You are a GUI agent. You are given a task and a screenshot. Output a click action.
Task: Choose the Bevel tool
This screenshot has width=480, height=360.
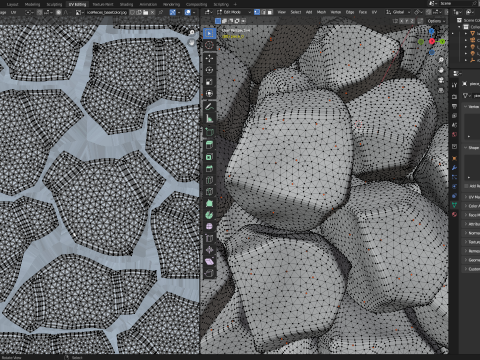(209, 169)
